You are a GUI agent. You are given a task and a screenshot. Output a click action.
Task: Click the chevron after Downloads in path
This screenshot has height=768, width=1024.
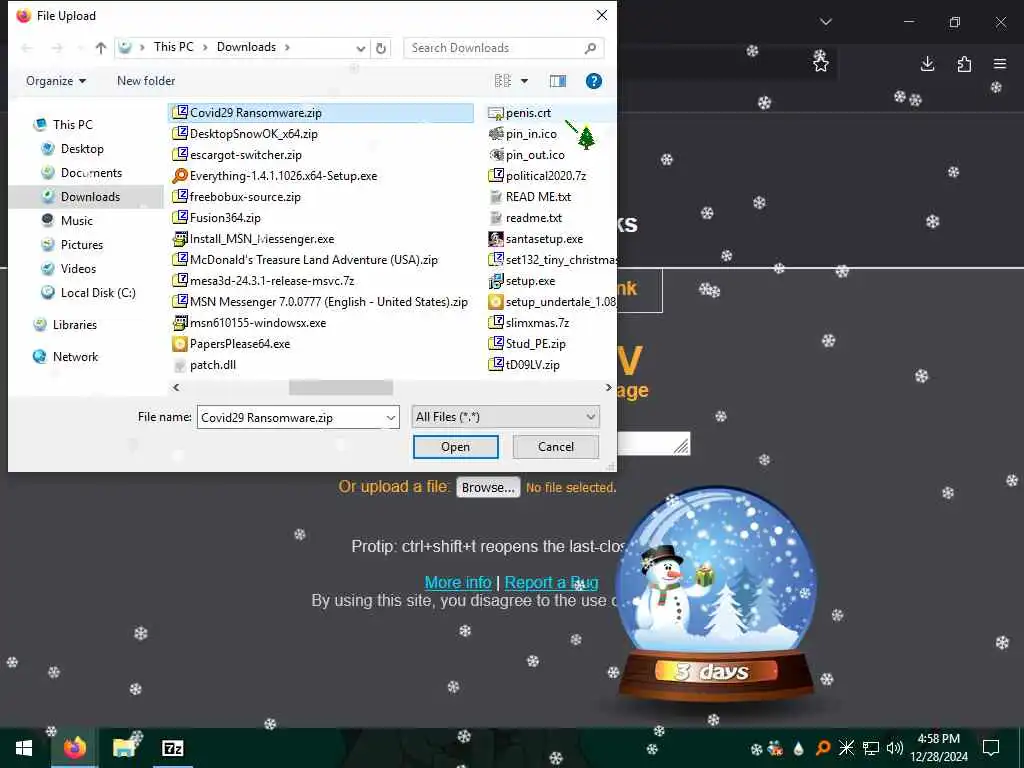click(287, 47)
